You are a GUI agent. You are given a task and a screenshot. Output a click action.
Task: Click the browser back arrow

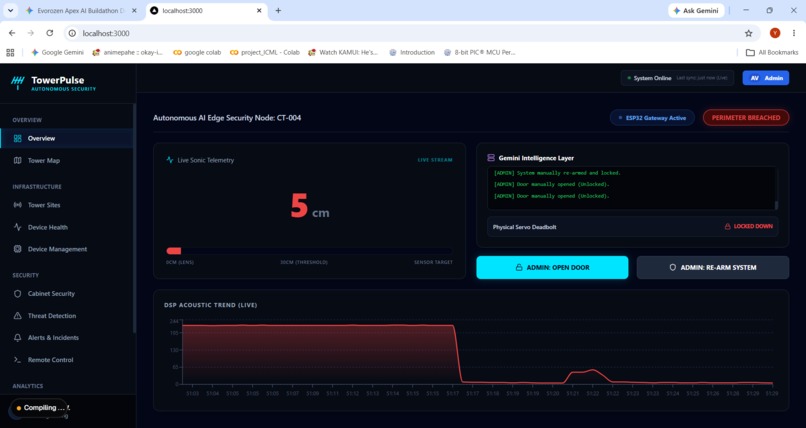pyautogui.click(x=12, y=33)
